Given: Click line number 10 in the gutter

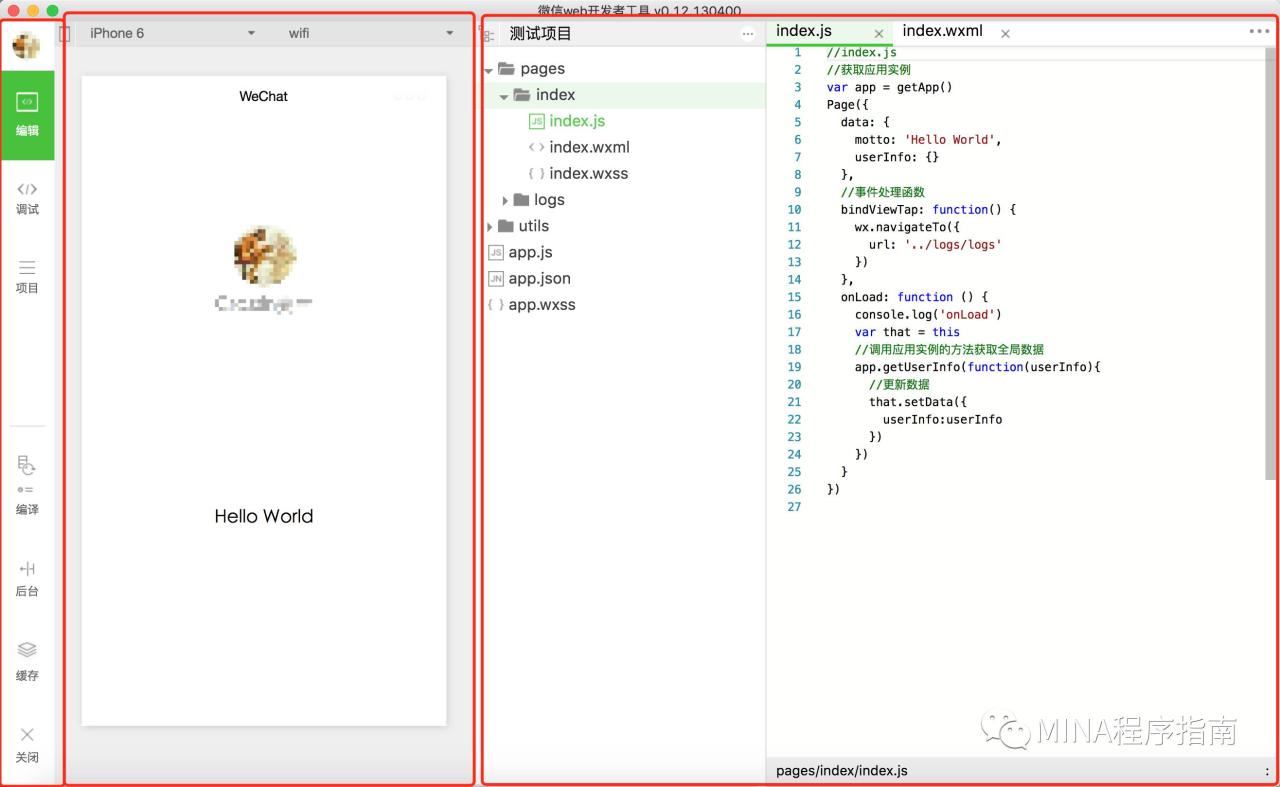Looking at the screenshot, I should coord(794,209).
